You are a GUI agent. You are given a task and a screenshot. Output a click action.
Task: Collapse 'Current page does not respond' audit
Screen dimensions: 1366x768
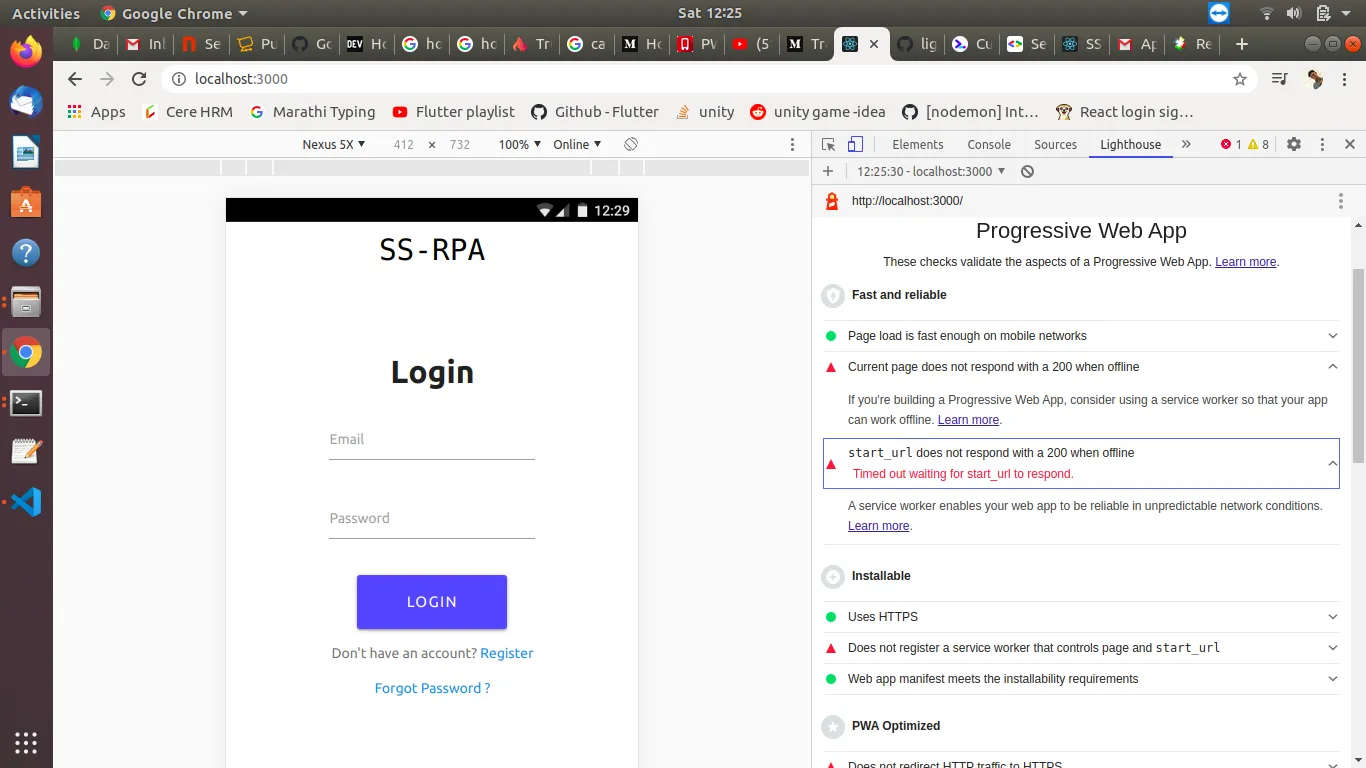pos(1081,367)
